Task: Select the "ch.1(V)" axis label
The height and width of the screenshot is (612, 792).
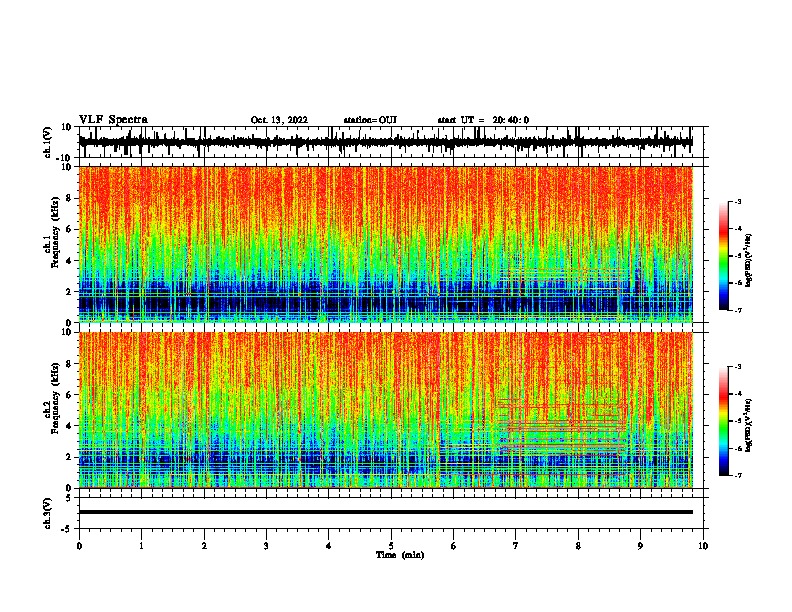Action: click(48, 143)
